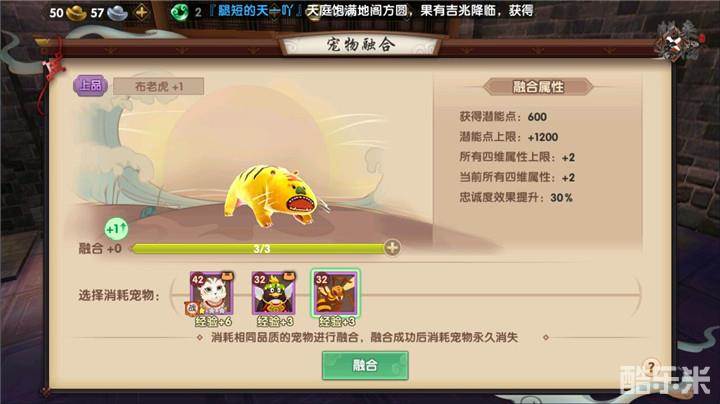Deselect the highlighted level 32 pet
Screen dimensions: 720x404
point(336,294)
